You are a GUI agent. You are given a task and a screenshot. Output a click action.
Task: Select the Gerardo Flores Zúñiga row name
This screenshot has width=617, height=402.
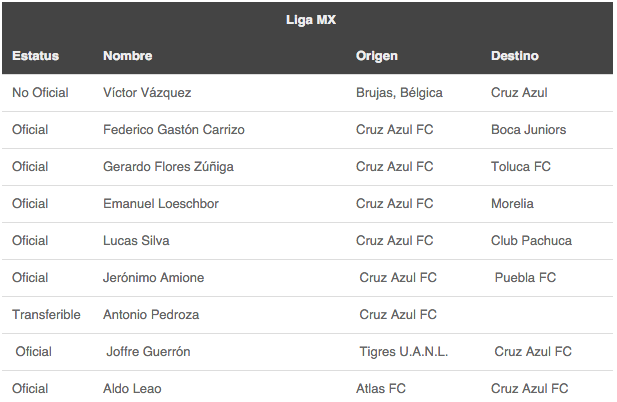point(168,167)
